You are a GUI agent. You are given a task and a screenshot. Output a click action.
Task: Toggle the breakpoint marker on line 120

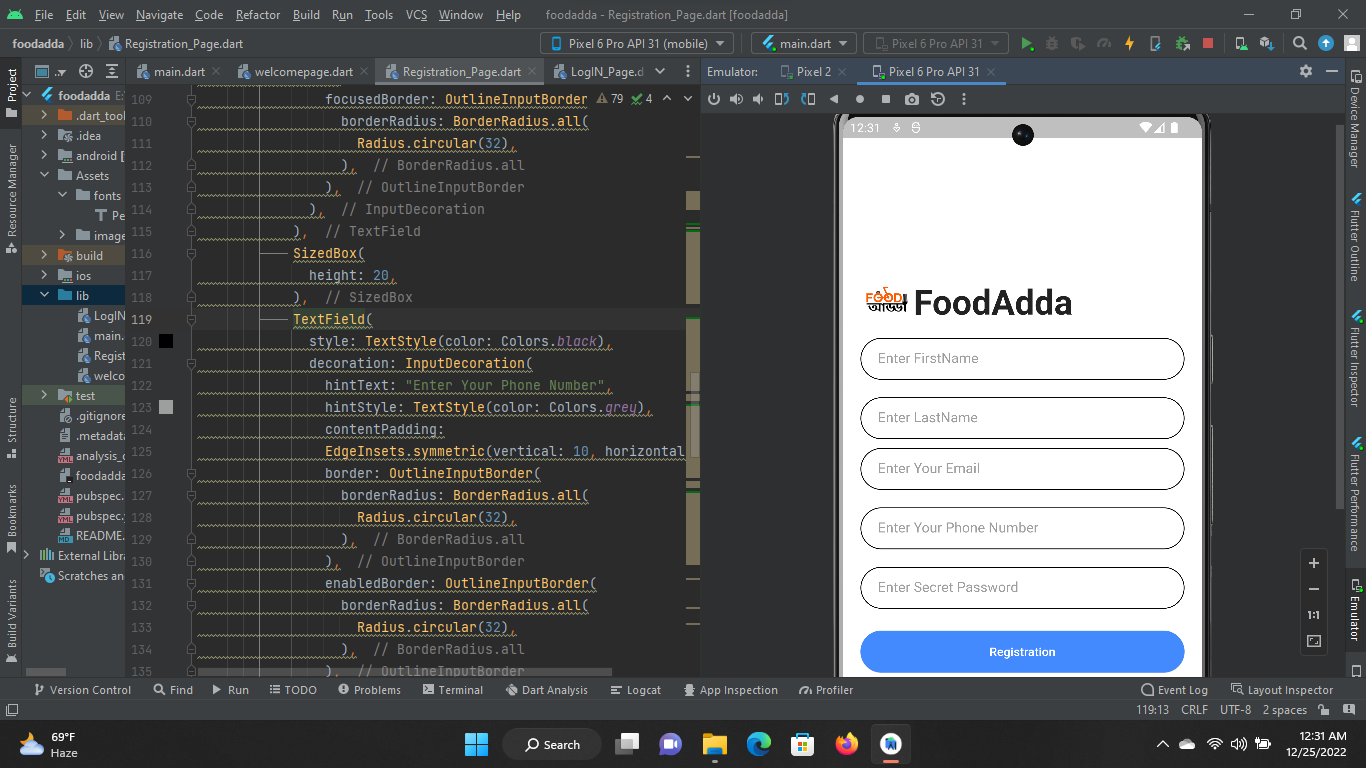click(166, 341)
